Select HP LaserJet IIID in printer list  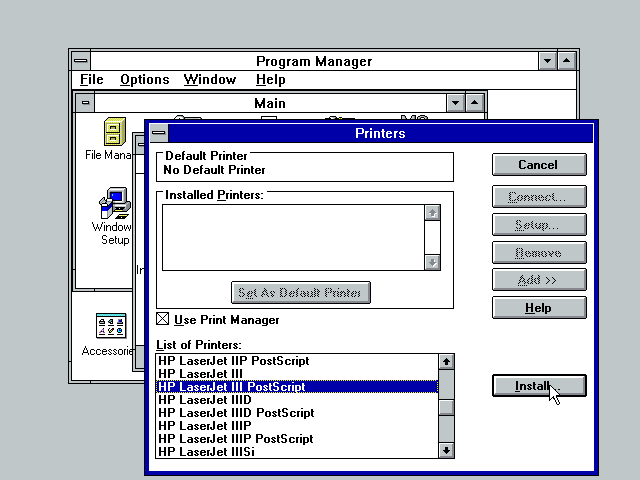[297, 400]
